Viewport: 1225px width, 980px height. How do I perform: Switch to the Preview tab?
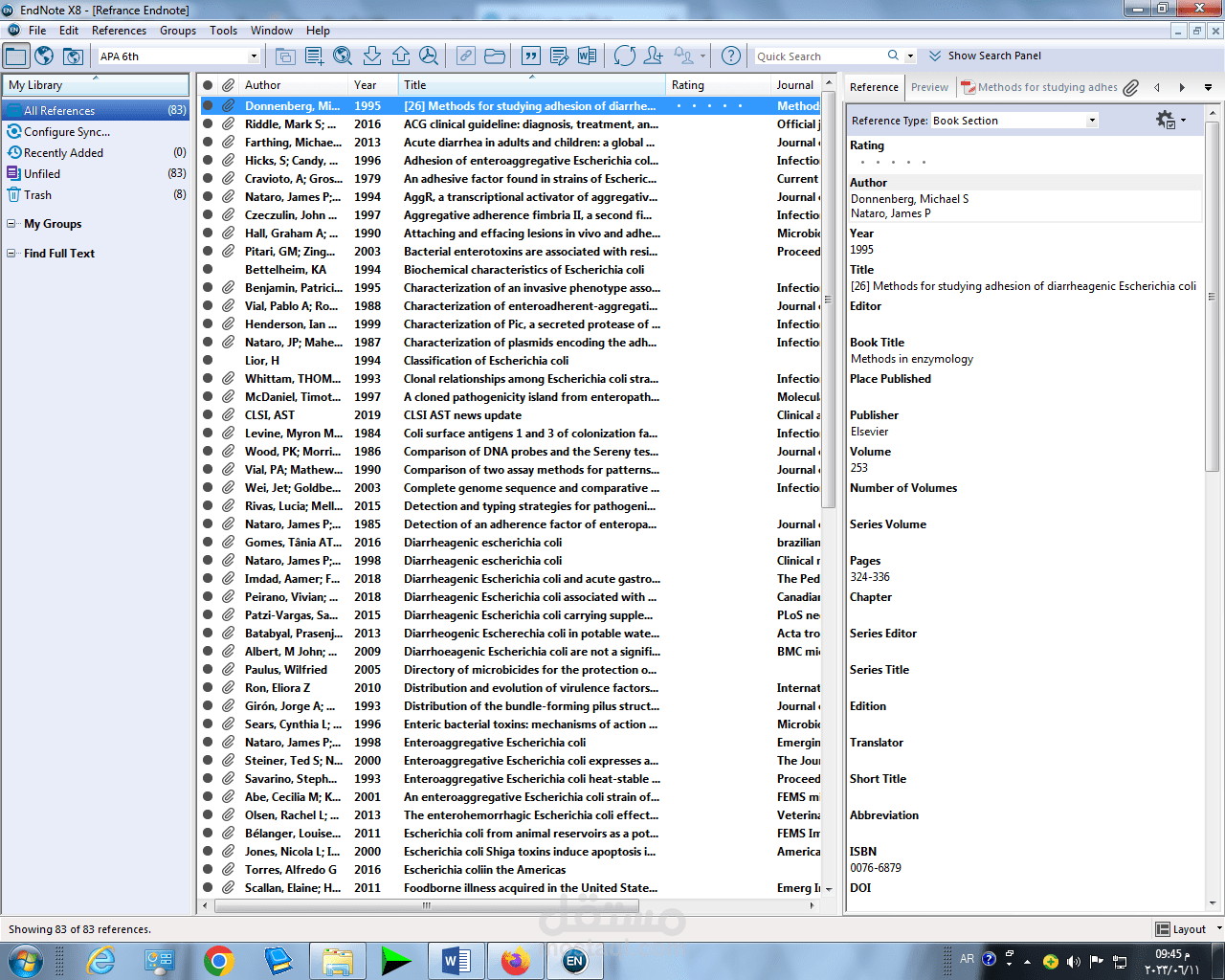(x=929, y=87)
